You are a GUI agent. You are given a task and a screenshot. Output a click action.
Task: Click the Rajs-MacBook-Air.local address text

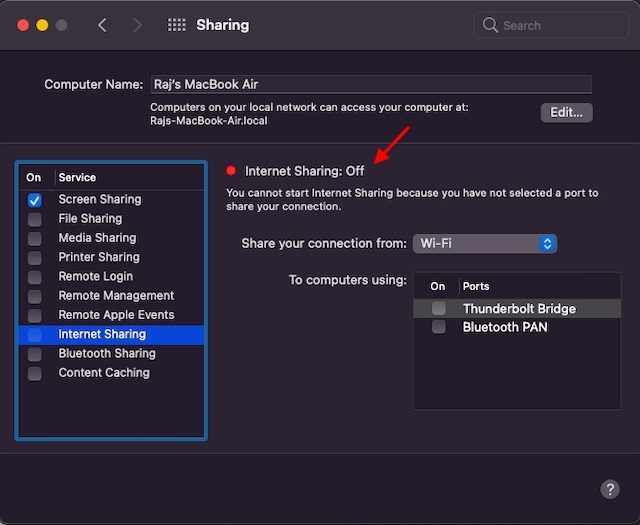209,121
